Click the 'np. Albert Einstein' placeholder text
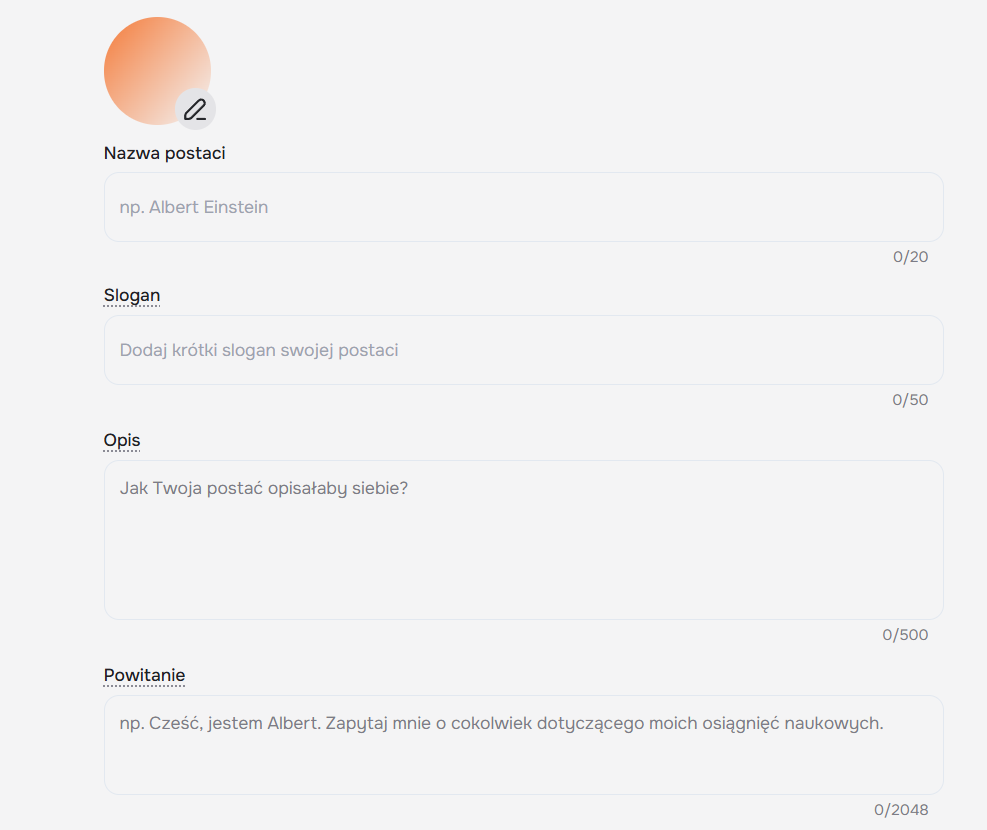 (x=194, y=207)
